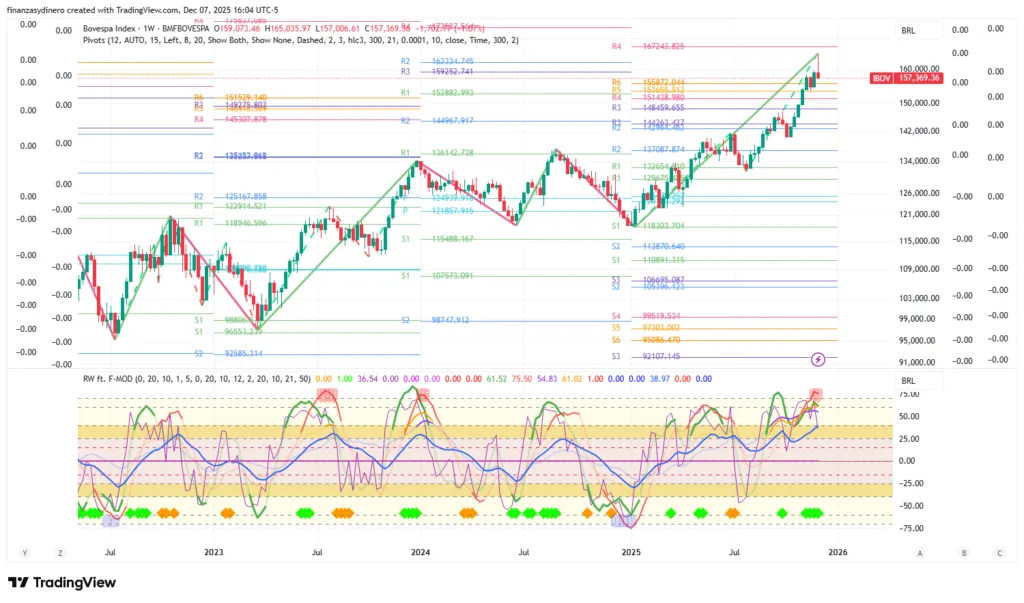Select the Z scale circle button
The height and width of the screenshot is (603, 1024).
pos(60,551)
